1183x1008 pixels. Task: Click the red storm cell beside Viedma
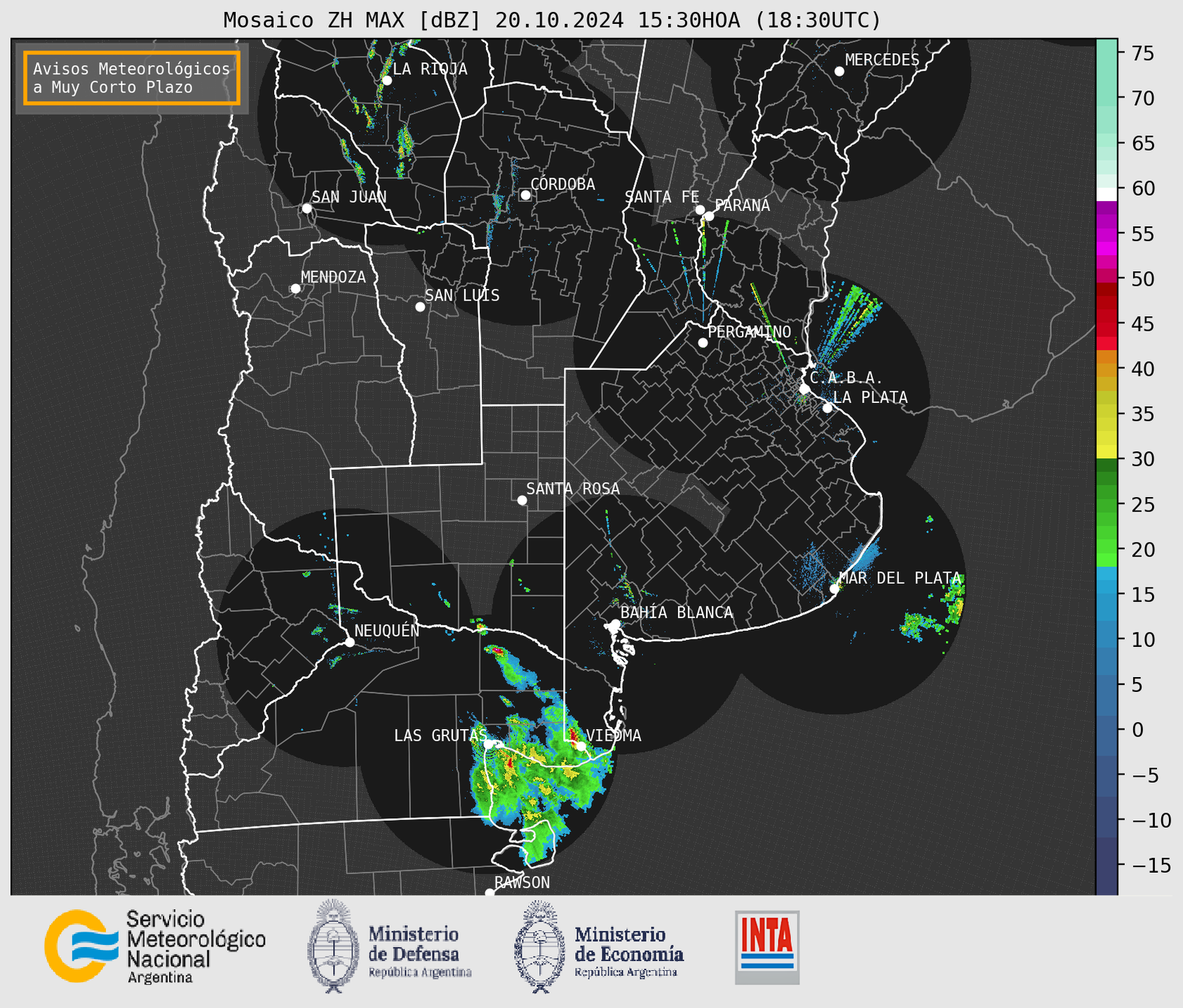[573, 735]
